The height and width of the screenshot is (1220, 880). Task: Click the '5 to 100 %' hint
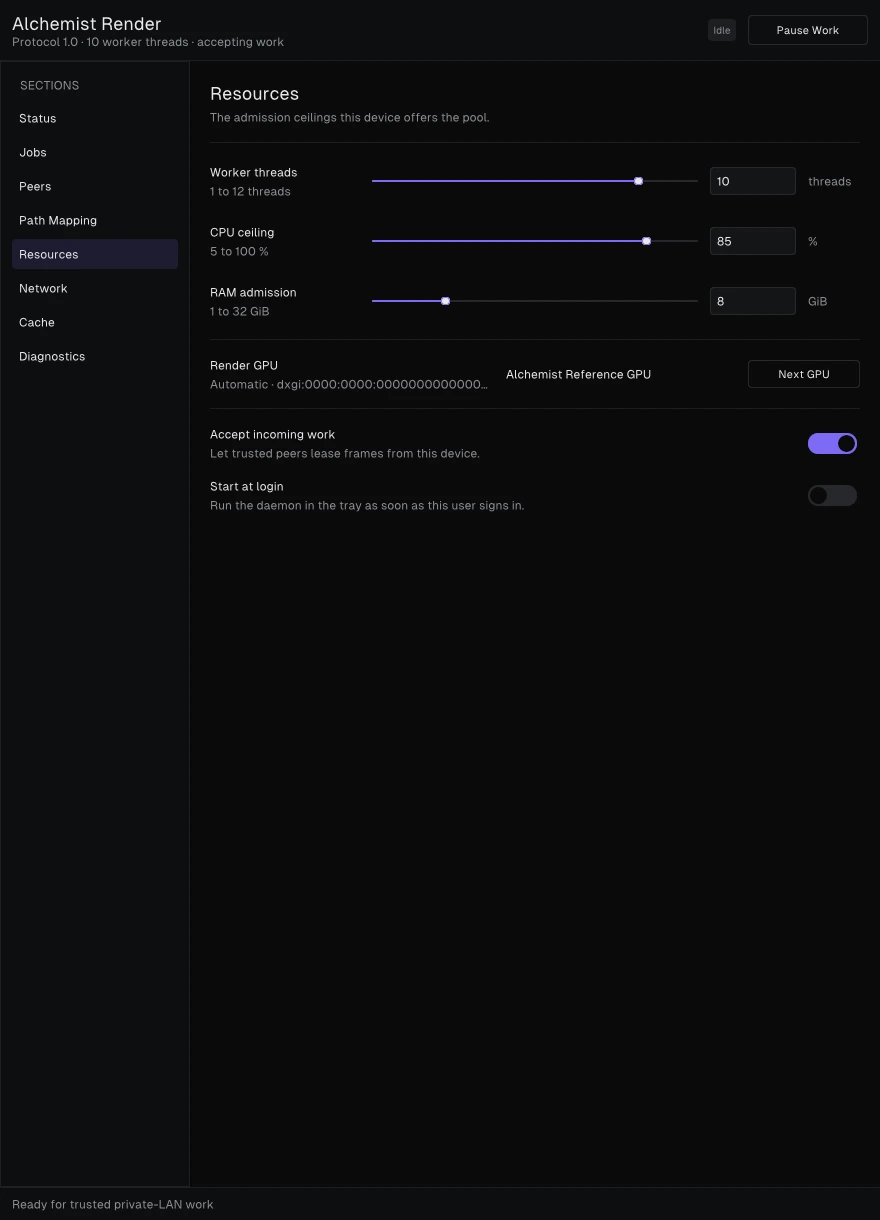239,251
